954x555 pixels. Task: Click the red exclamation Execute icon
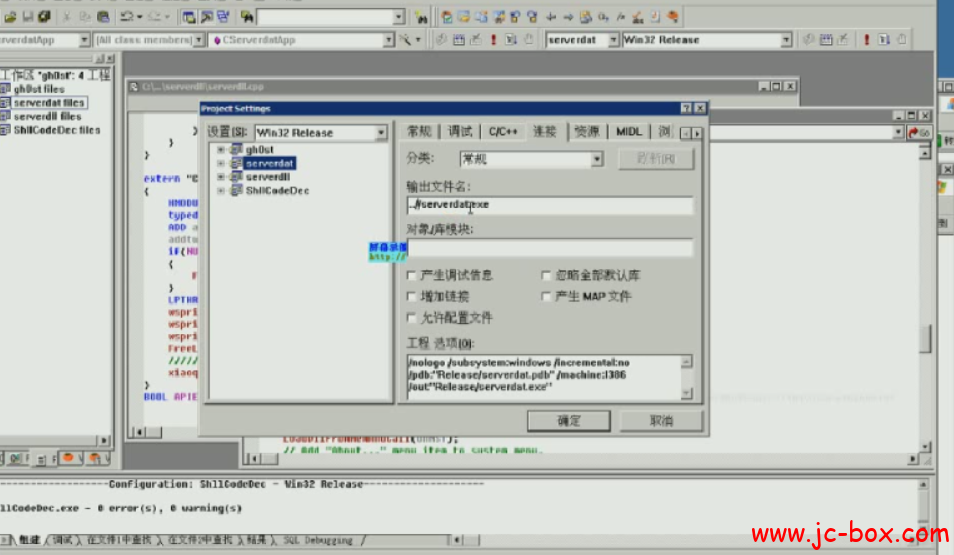[x=491, y=40]
